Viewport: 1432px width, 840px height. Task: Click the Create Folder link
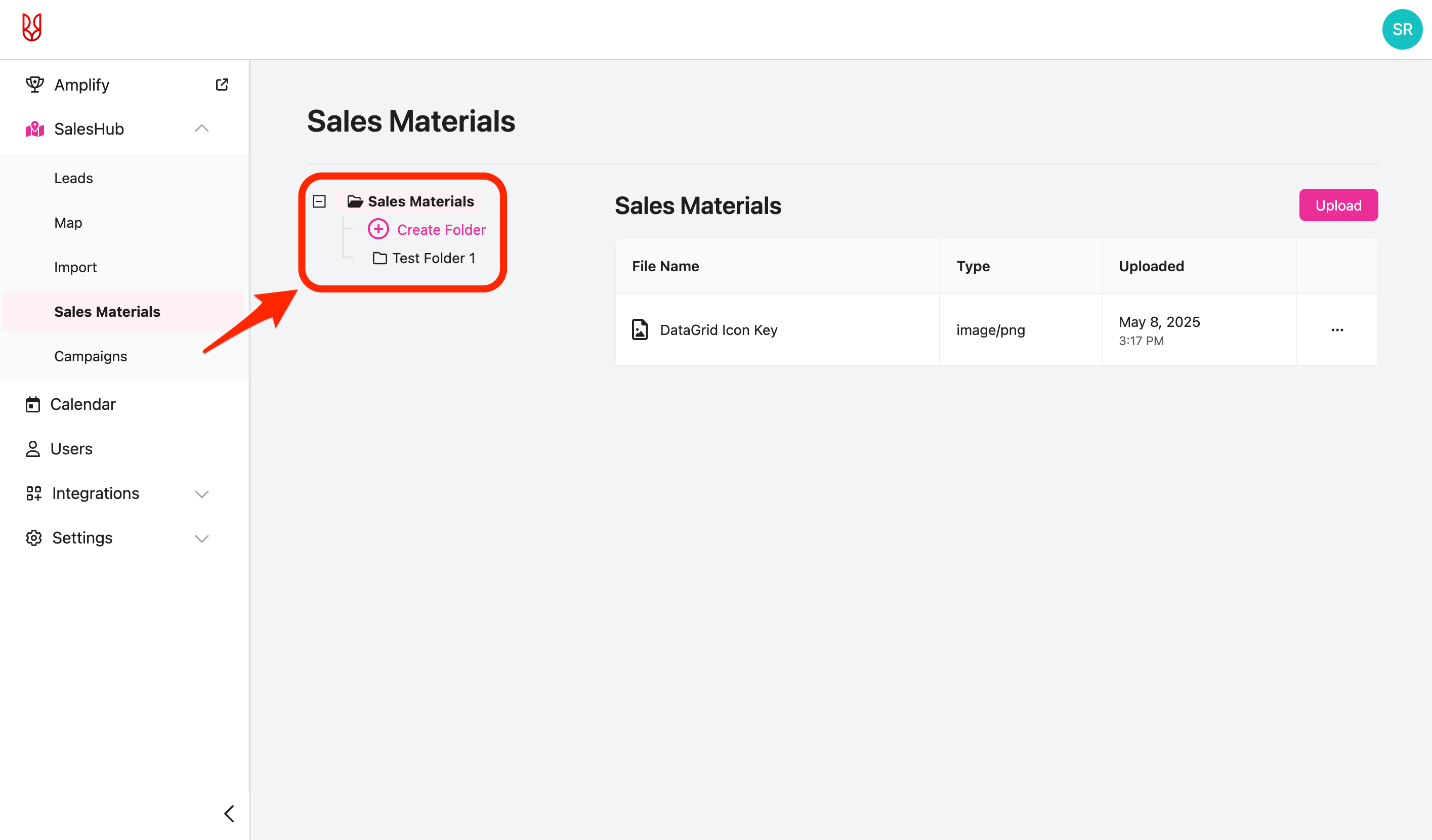[x=442, y=229]
